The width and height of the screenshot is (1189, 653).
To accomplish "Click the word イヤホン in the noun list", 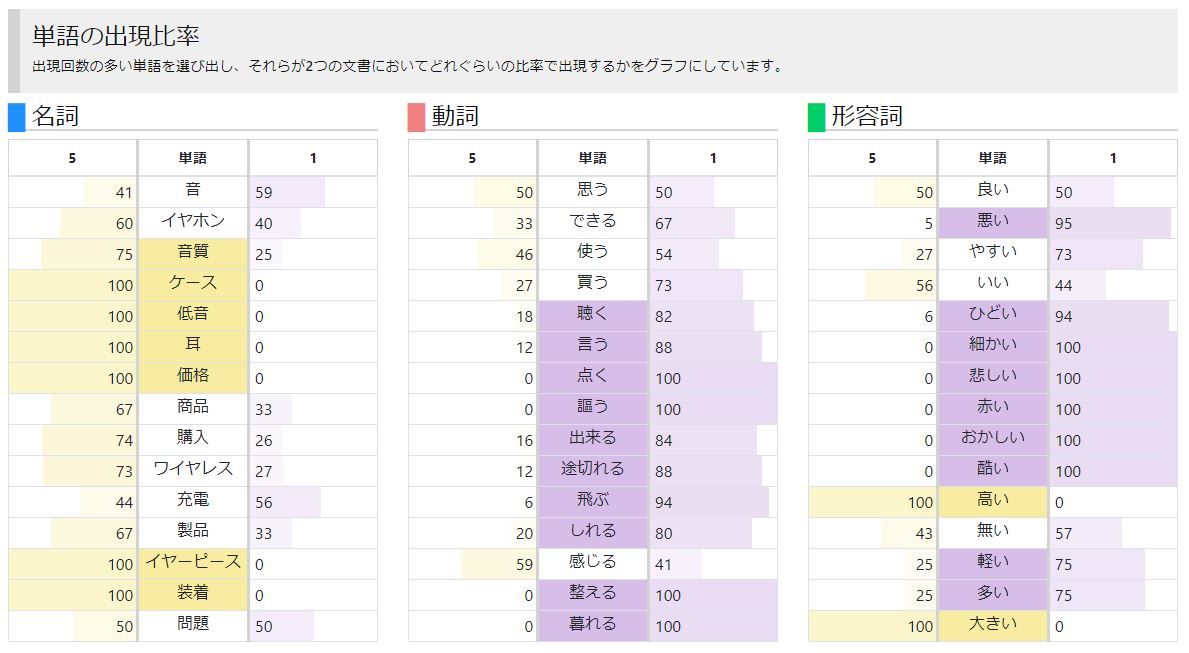I will 193,222.
